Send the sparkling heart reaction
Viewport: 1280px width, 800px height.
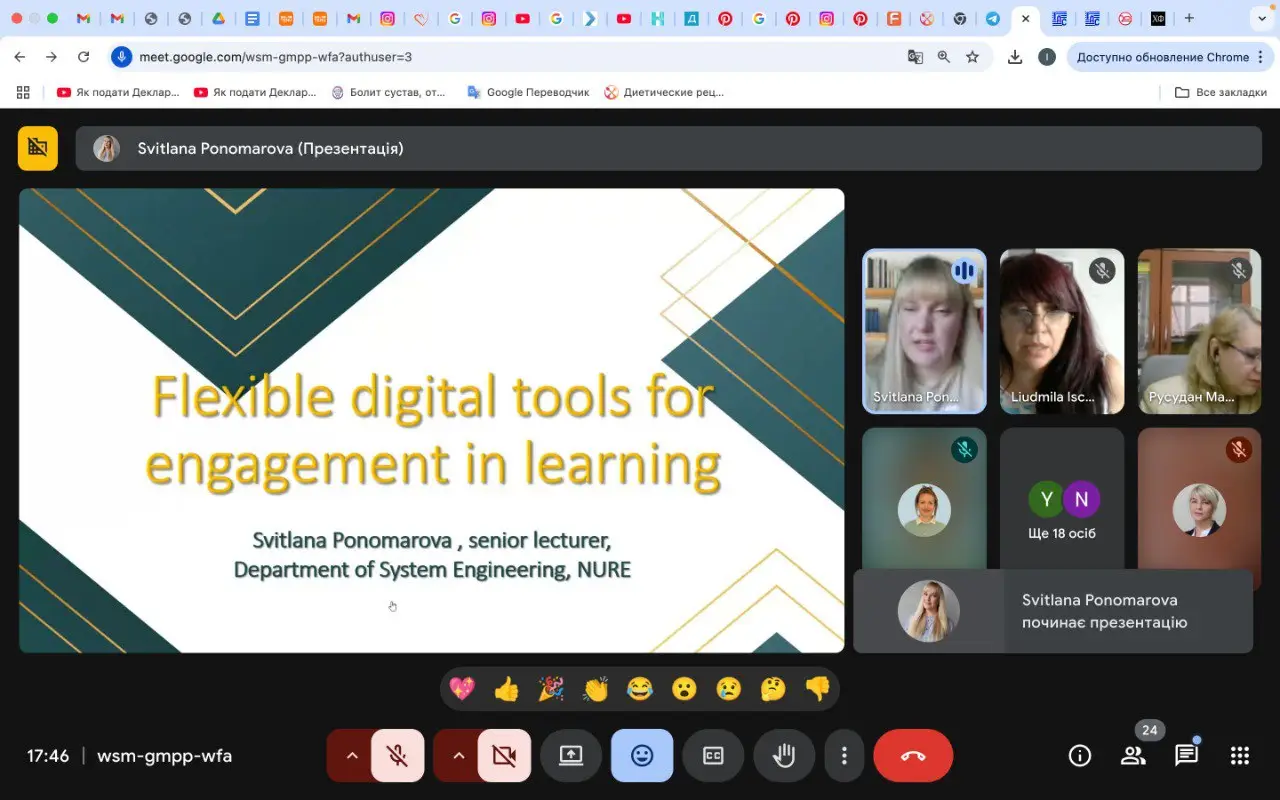pyautogui.click(x=462, y=689)
